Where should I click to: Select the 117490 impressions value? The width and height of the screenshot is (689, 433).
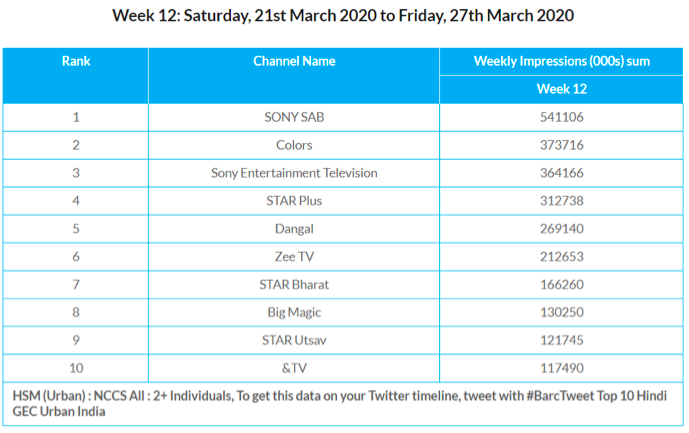(561, 368)
